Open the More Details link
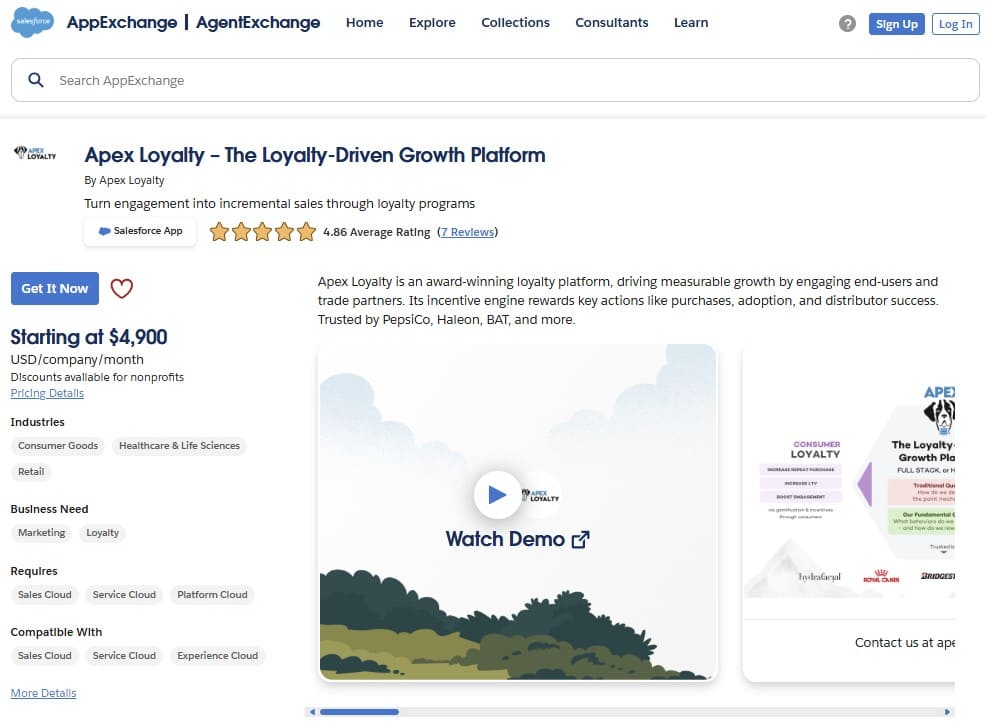The height and width of the screenshot is (725, 986). coord(43,693)
